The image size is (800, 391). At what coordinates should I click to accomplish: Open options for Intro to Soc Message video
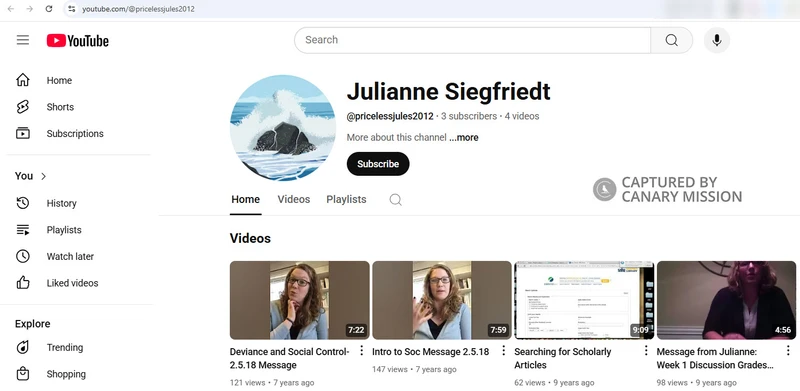point(504,351)
